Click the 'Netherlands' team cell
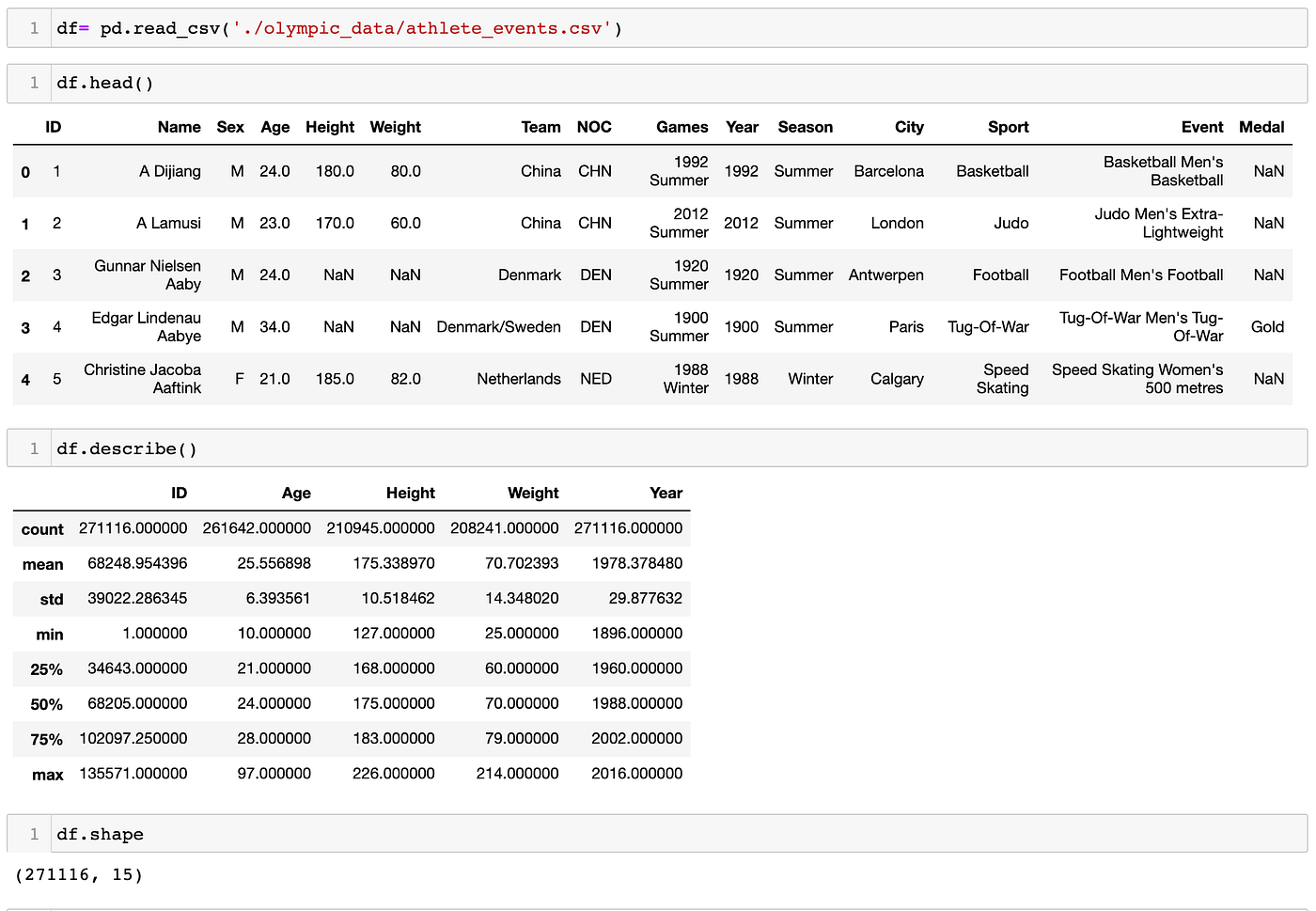 [518, 378]
